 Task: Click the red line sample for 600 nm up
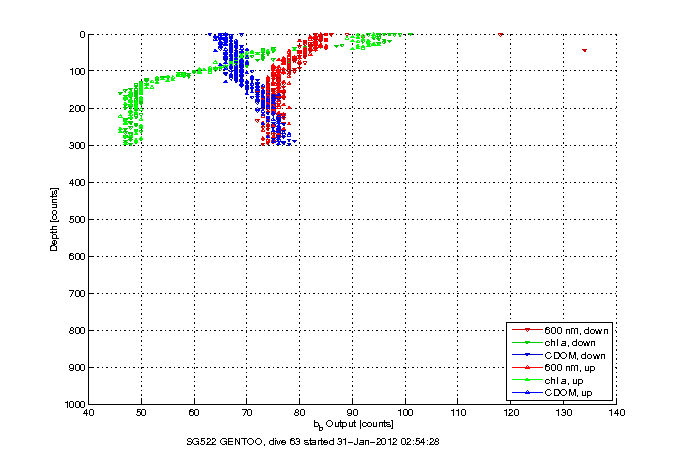527,368
